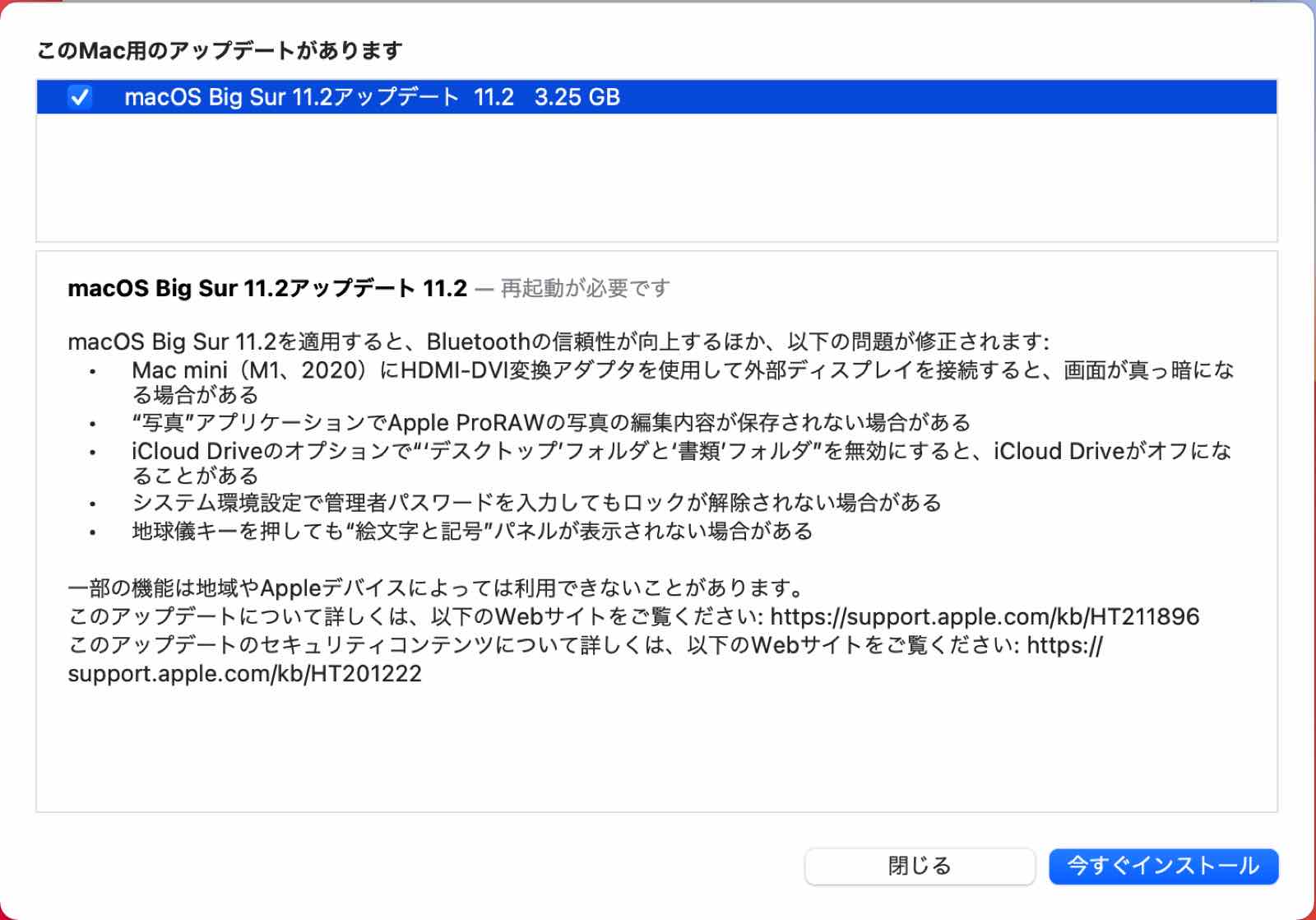This screenshot has width=1316, height=920.
Task: Click the このMac用のアップデートがあります title
Action: (220, 50)
